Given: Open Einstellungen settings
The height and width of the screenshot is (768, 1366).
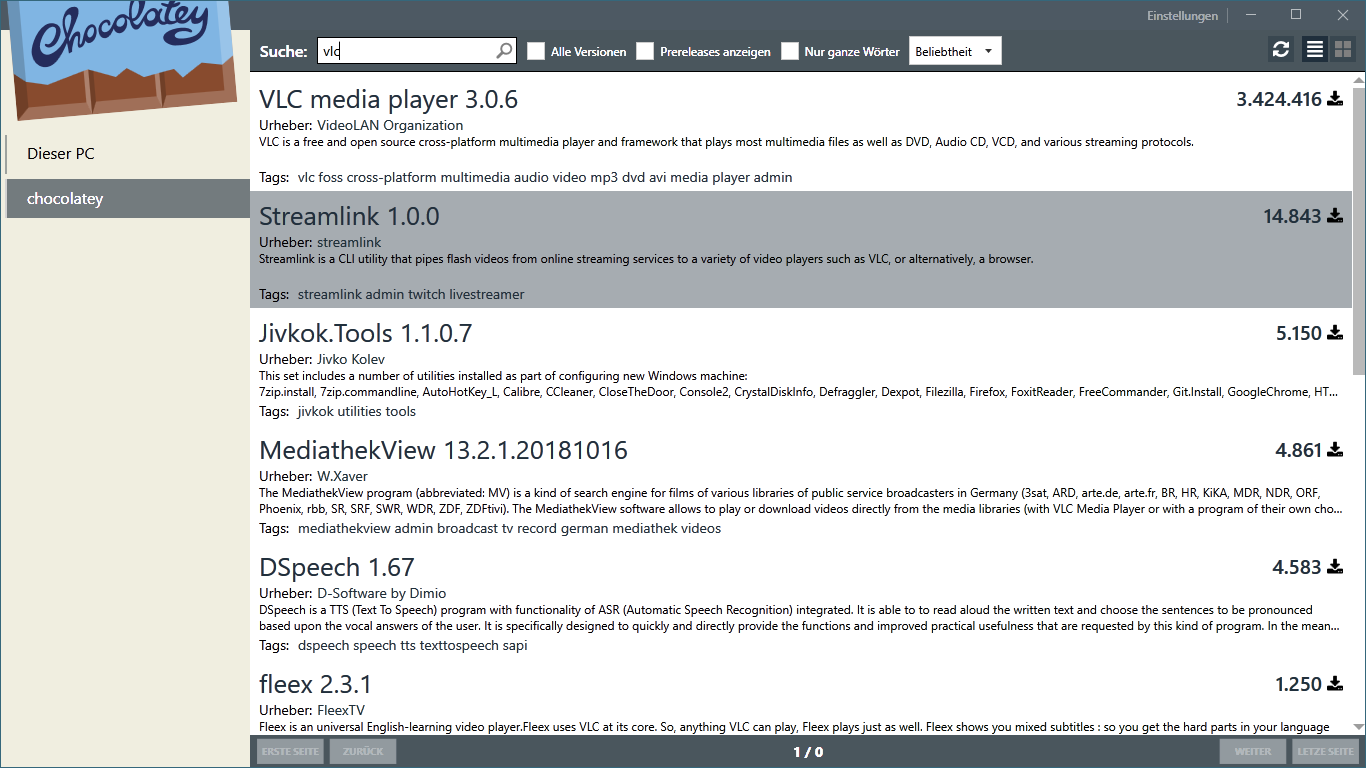Looking at the screenshot, I should pyautogui.click(x=1182, y=15).
